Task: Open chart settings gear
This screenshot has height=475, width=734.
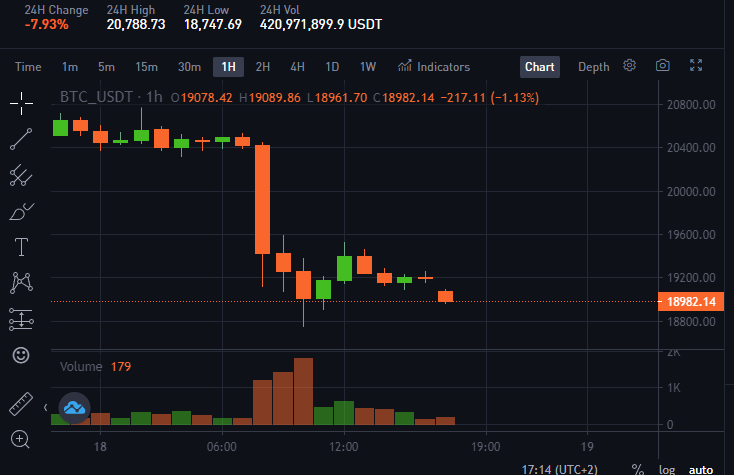Action: [630, 66]
